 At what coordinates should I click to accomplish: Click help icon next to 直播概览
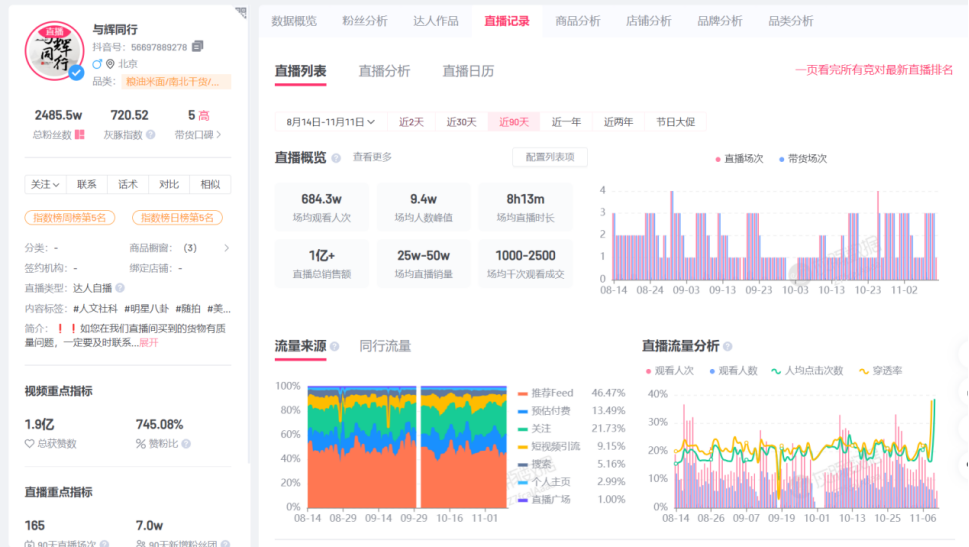[336, 158]
